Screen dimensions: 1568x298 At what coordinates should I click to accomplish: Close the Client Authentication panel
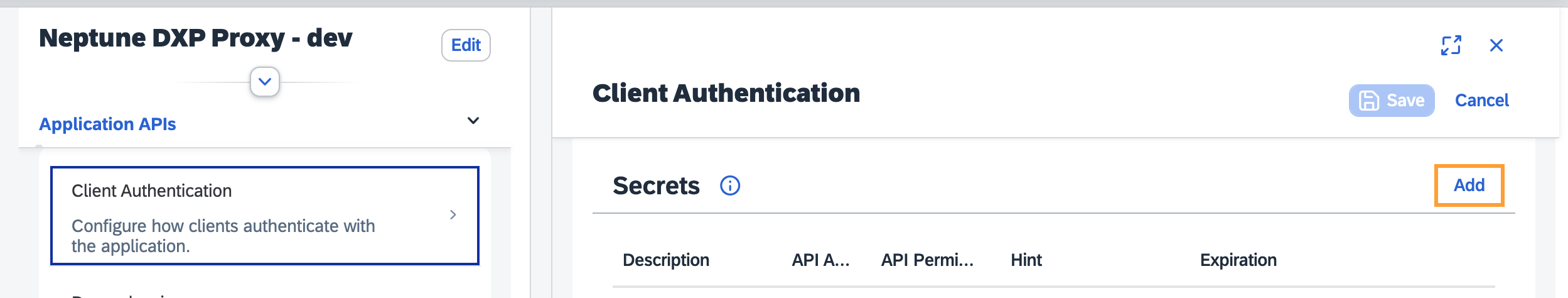coord(1496,45)
